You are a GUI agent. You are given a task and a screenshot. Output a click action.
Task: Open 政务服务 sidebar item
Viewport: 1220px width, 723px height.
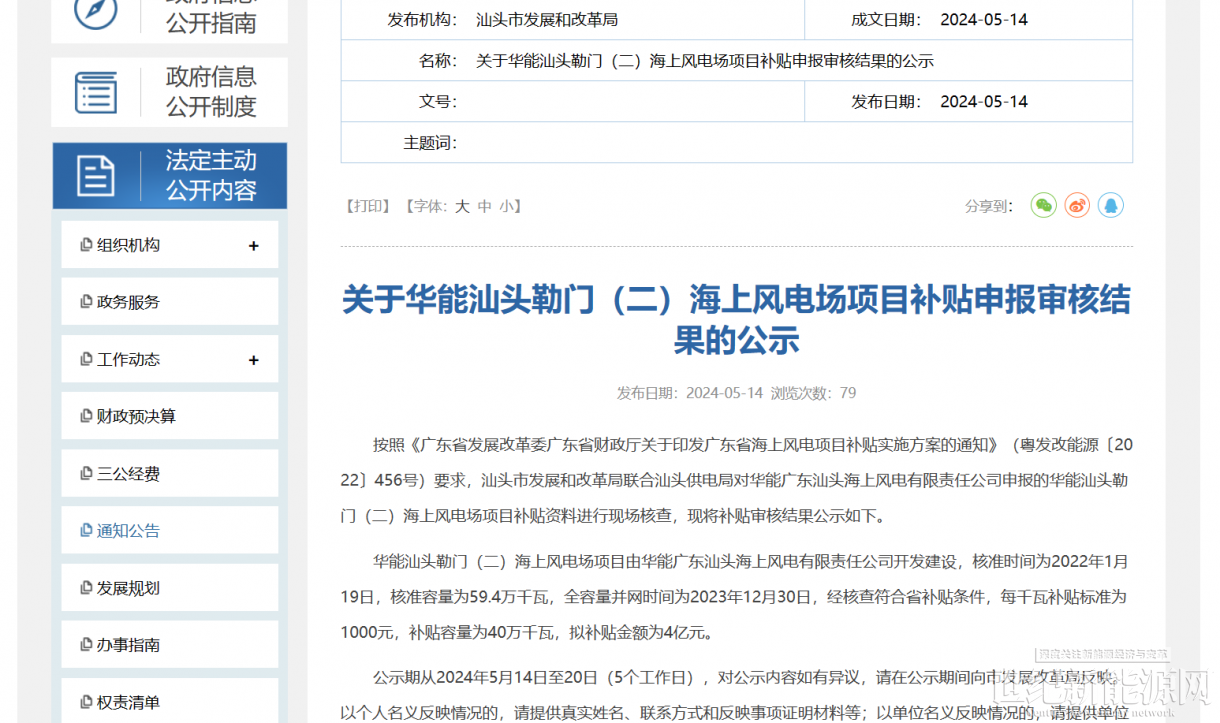170,302
